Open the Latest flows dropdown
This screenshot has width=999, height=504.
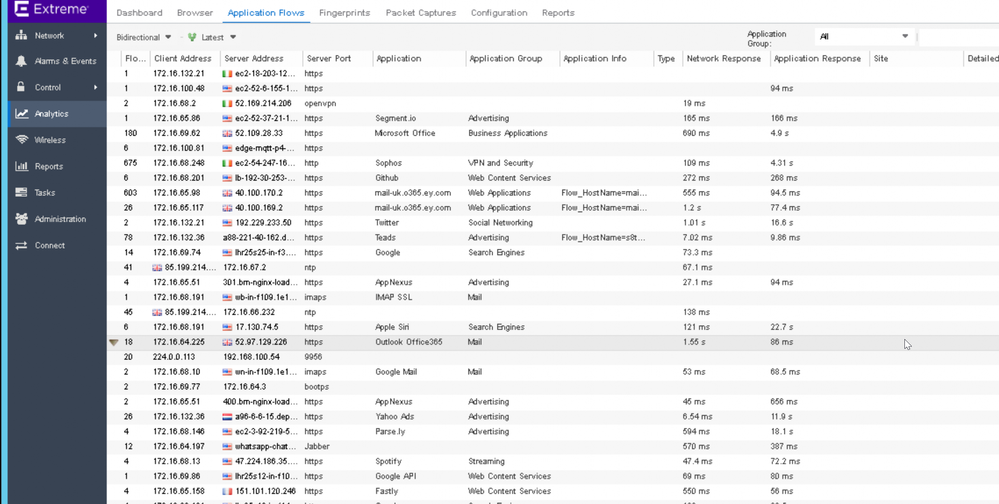pyautogui.click(x=212, y=38)
